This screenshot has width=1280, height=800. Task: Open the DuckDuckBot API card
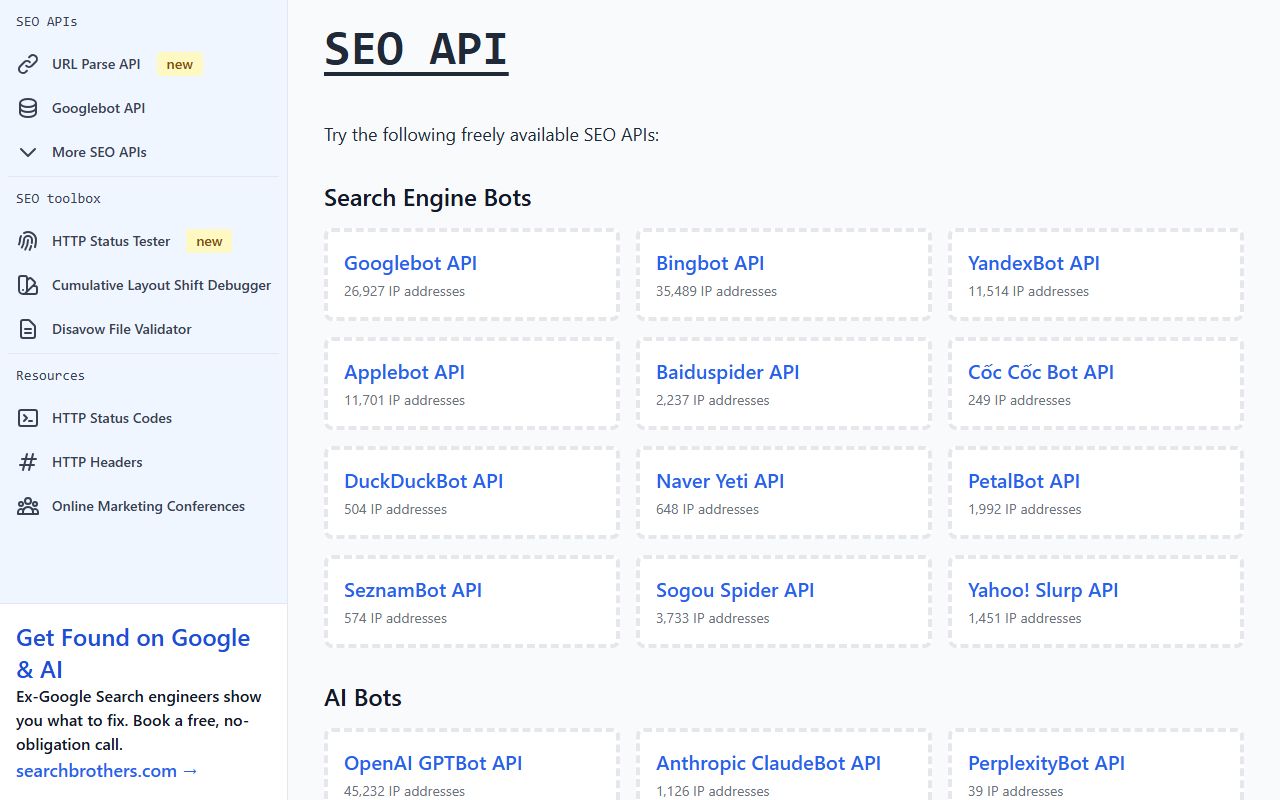[472, 493]
